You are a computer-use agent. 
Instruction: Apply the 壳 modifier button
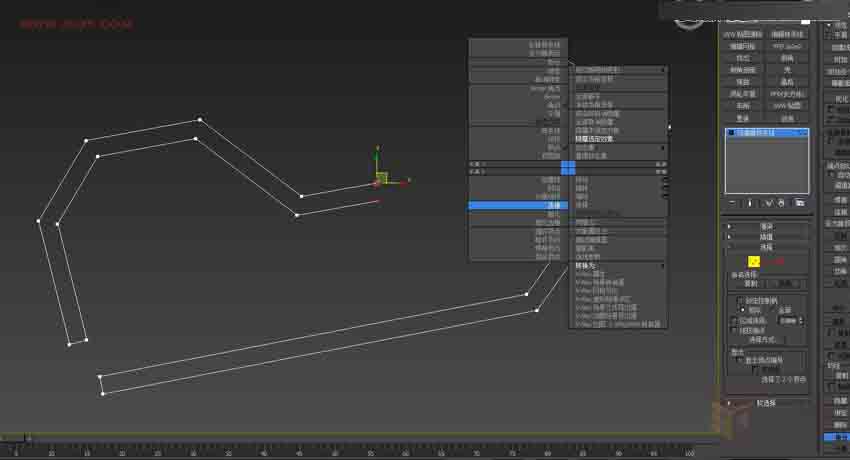click(788, 70)
